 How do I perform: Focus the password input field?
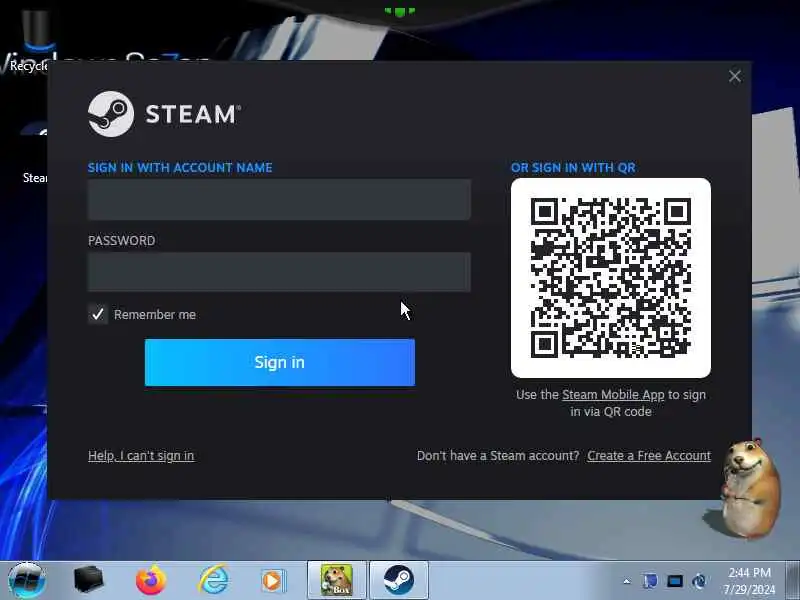tap(279, 272)
